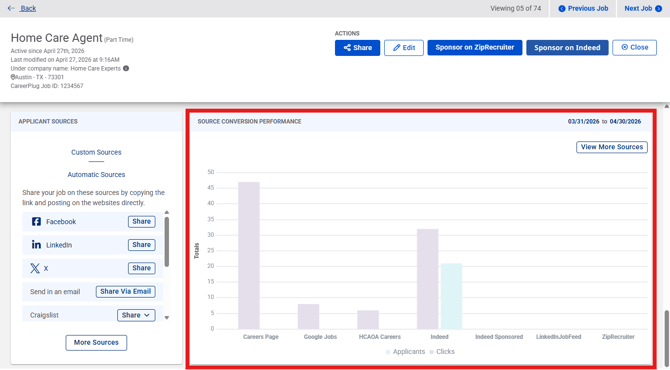This screenshot has width=670, height=370.
Task: Toggle the Clicks legend entry
Action: click(442, 352)
